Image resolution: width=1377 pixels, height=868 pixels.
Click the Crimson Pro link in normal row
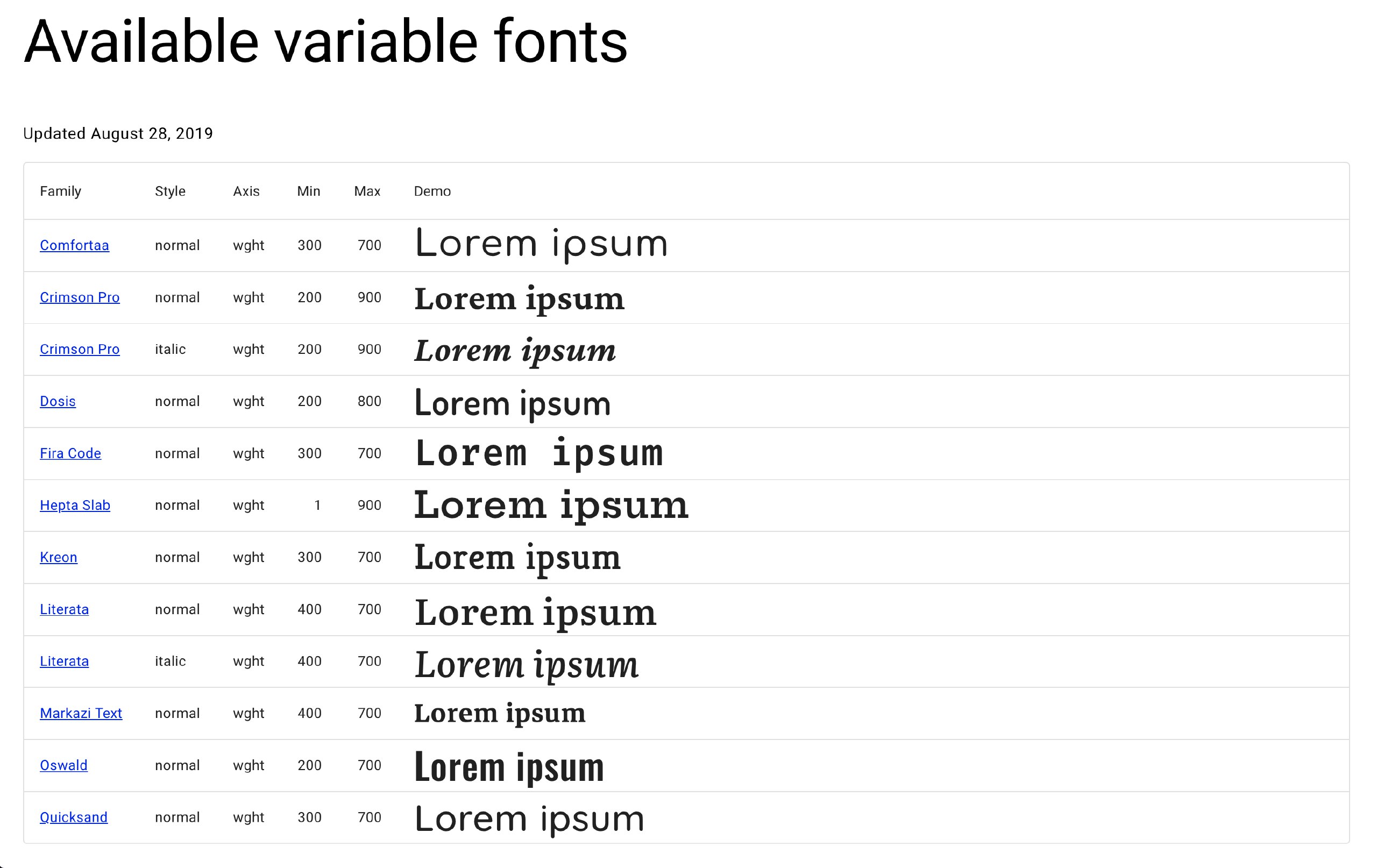click(x=80, y=297)
